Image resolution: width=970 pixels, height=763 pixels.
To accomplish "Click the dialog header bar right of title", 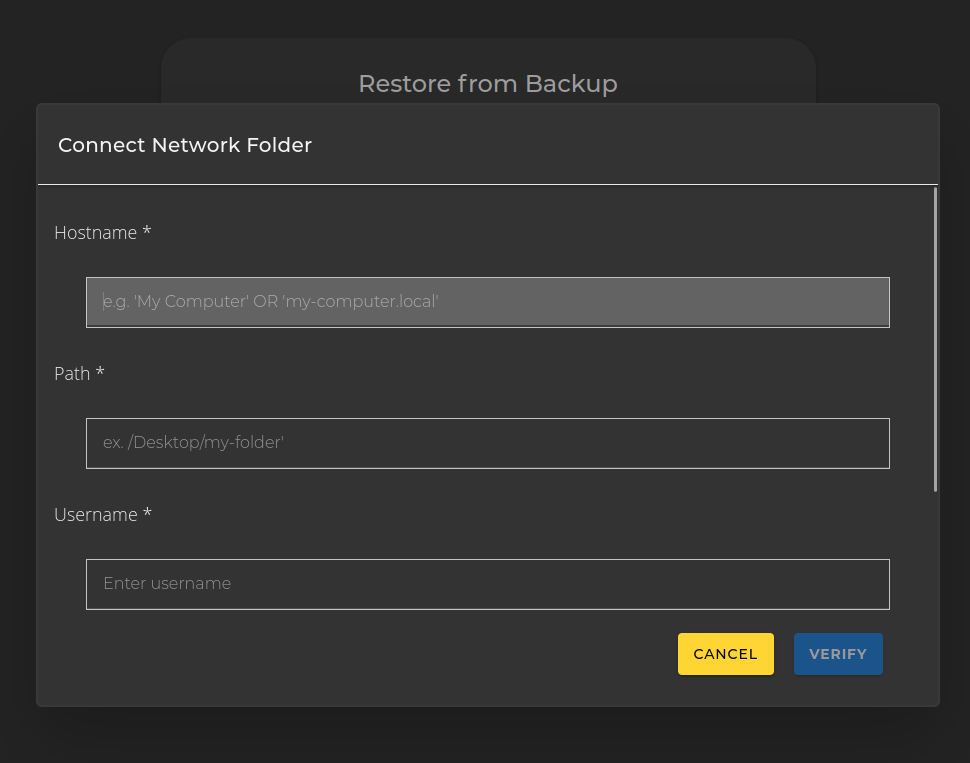I will (x=650, y=145).
